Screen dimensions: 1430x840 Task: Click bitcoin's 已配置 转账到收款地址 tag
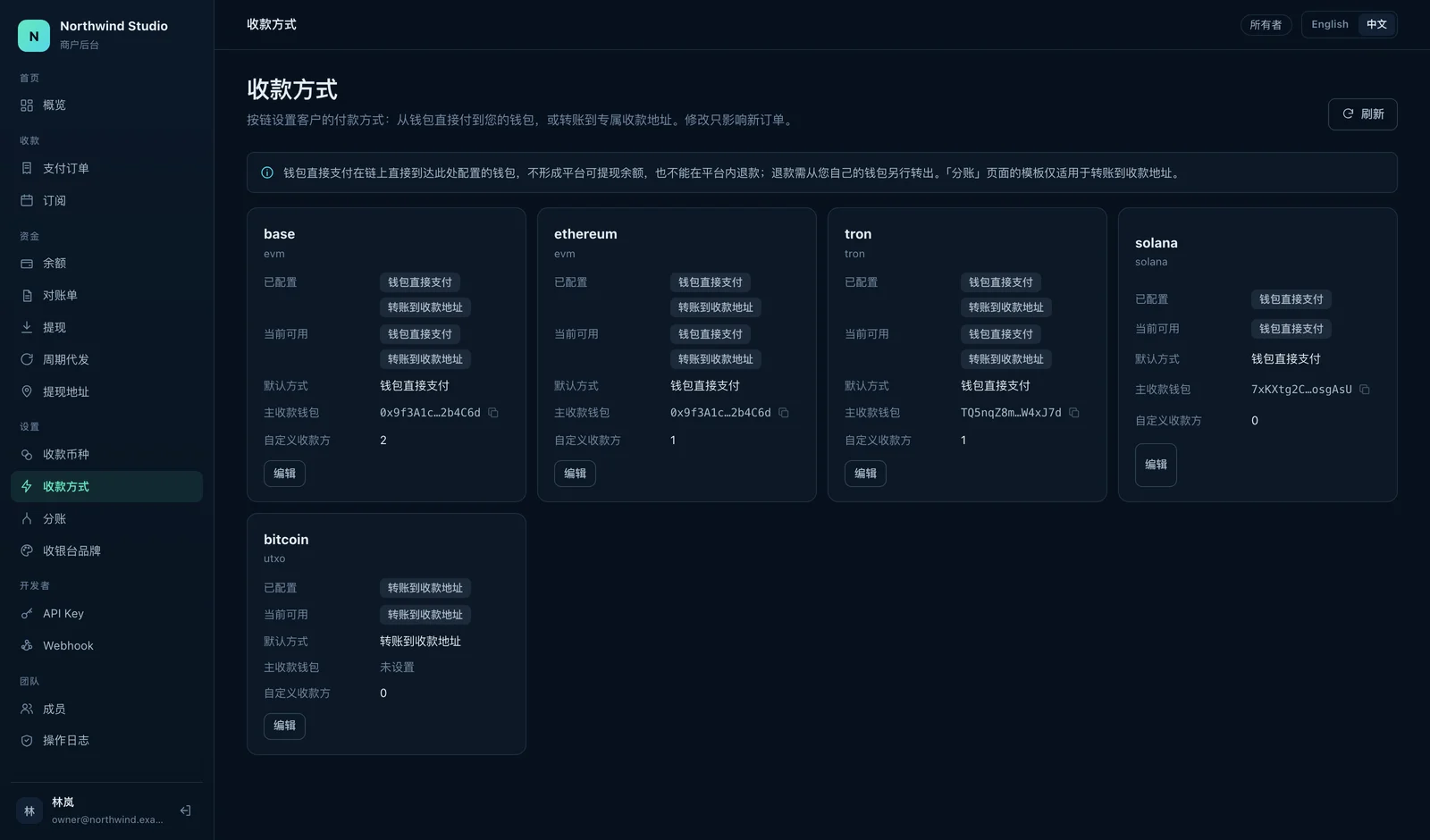(425, 588)
